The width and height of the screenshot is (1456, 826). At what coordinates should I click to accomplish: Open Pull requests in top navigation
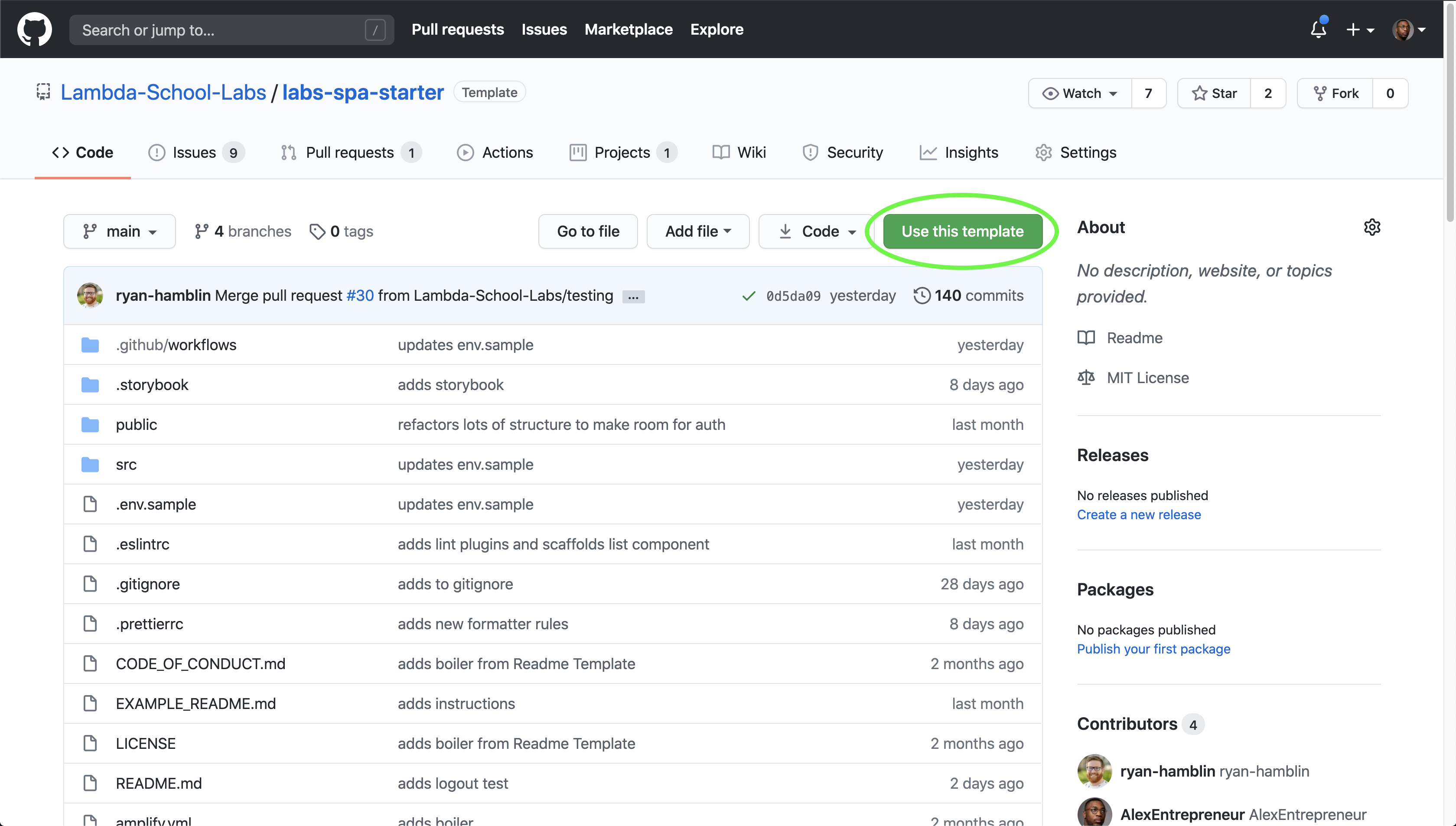(457, 29)
